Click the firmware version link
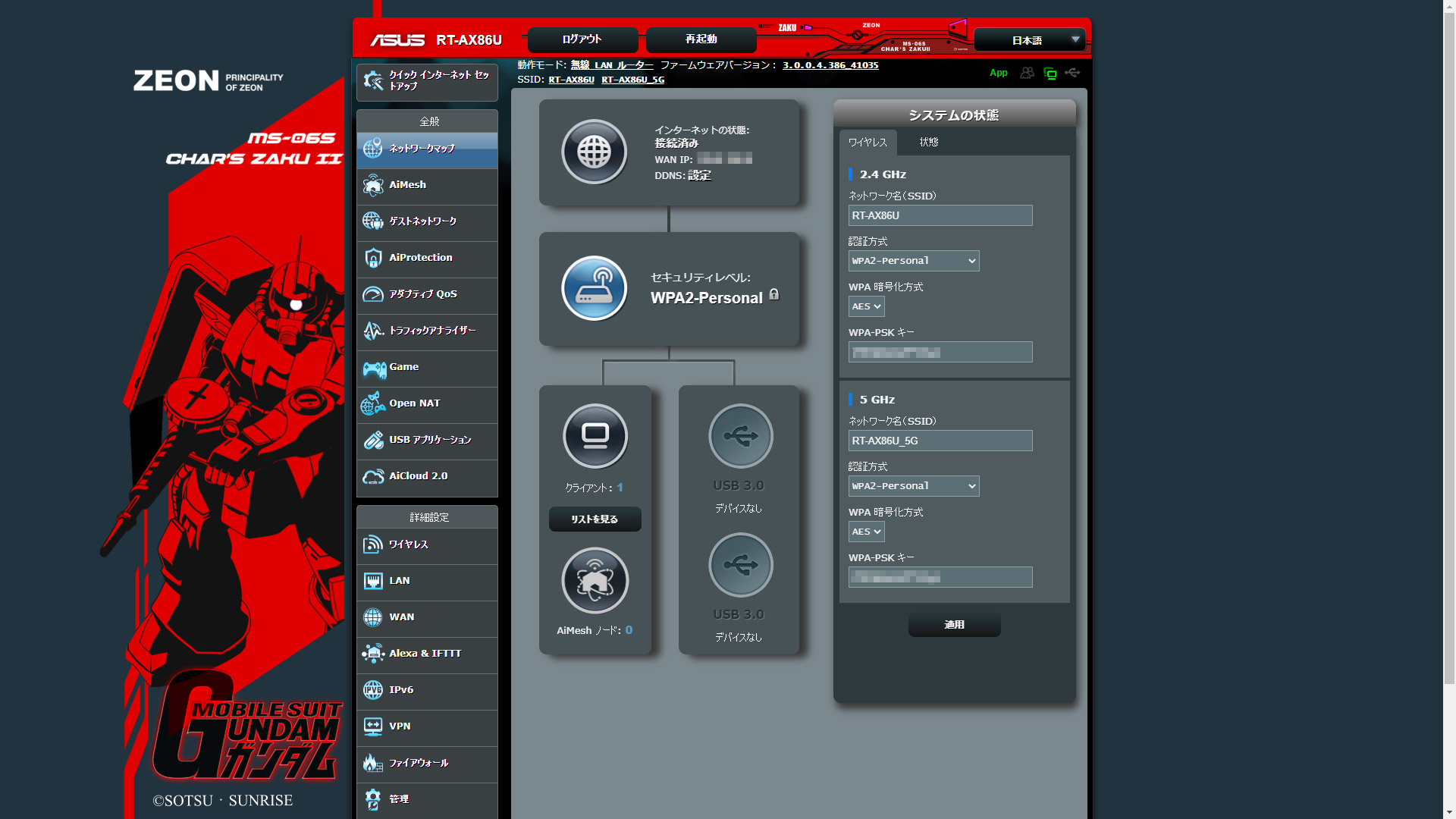The width and height of the screenshot is (1456, 819). (x=830, y=65)
